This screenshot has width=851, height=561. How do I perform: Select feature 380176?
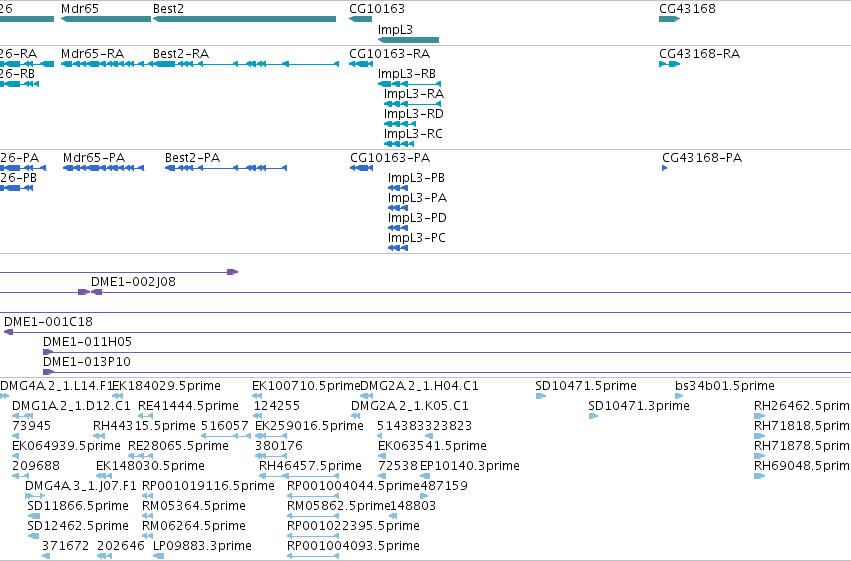(x=278, y=446)
